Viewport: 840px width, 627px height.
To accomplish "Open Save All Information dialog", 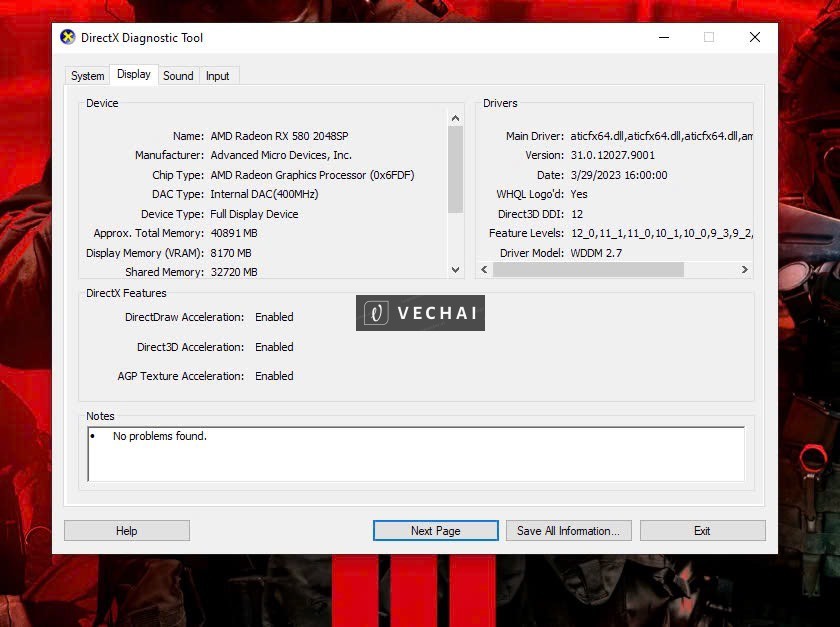I will (568, 530).
